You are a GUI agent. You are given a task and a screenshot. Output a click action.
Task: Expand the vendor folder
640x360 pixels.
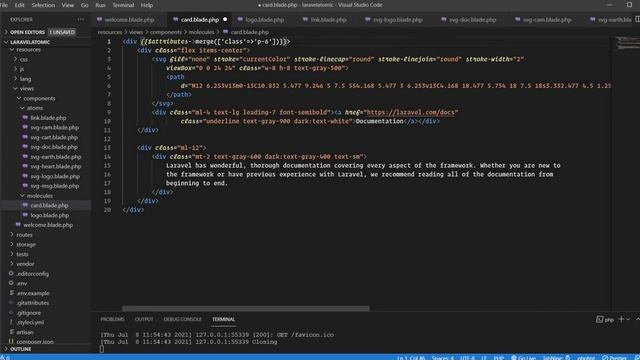(12, 264)
